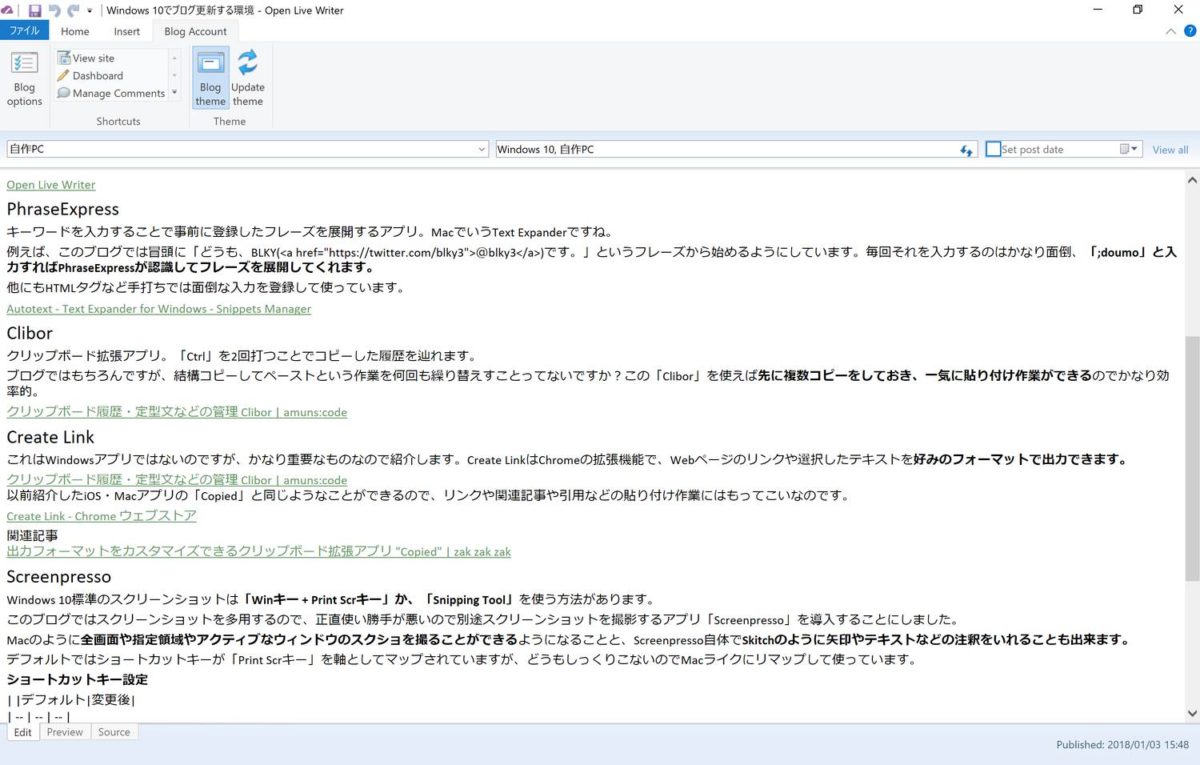This screenshot has height=765, width=1200.
Task: Open Blog options
Action: point(24,79)
